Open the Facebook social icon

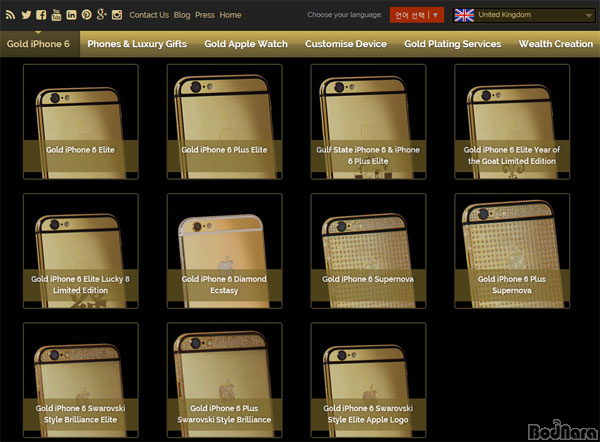(x=41, y=15)
